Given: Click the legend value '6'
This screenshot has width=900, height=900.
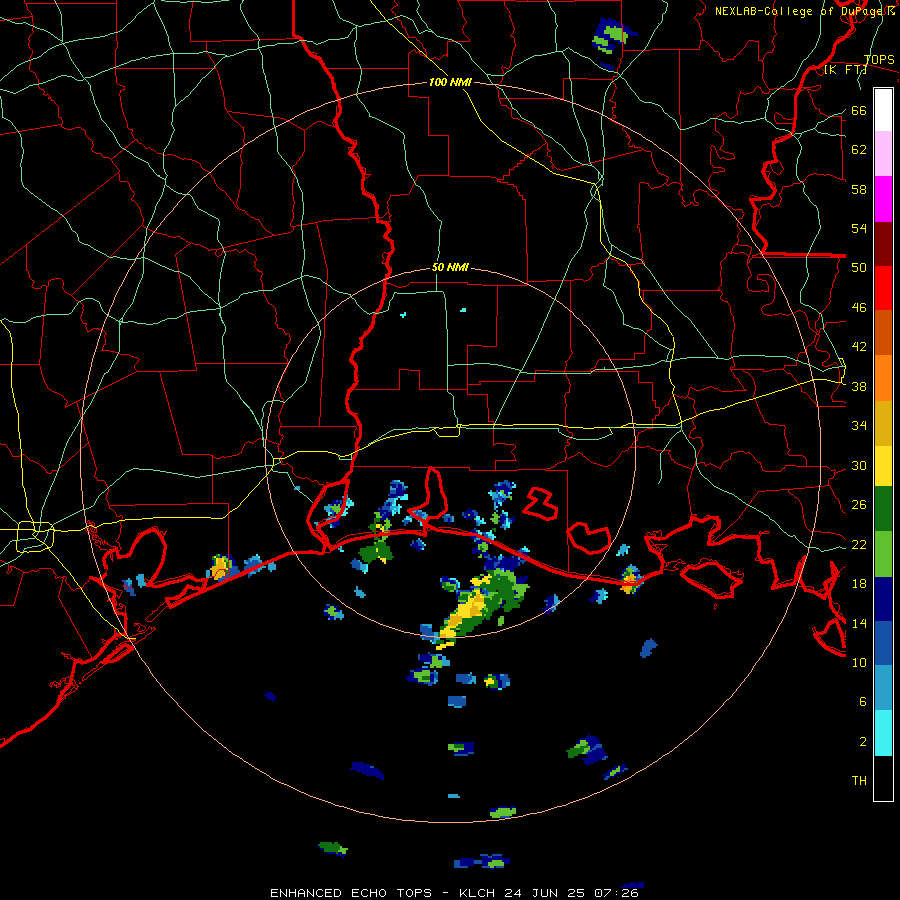Looking at the screenshot, I should click(x=863, y=701).
